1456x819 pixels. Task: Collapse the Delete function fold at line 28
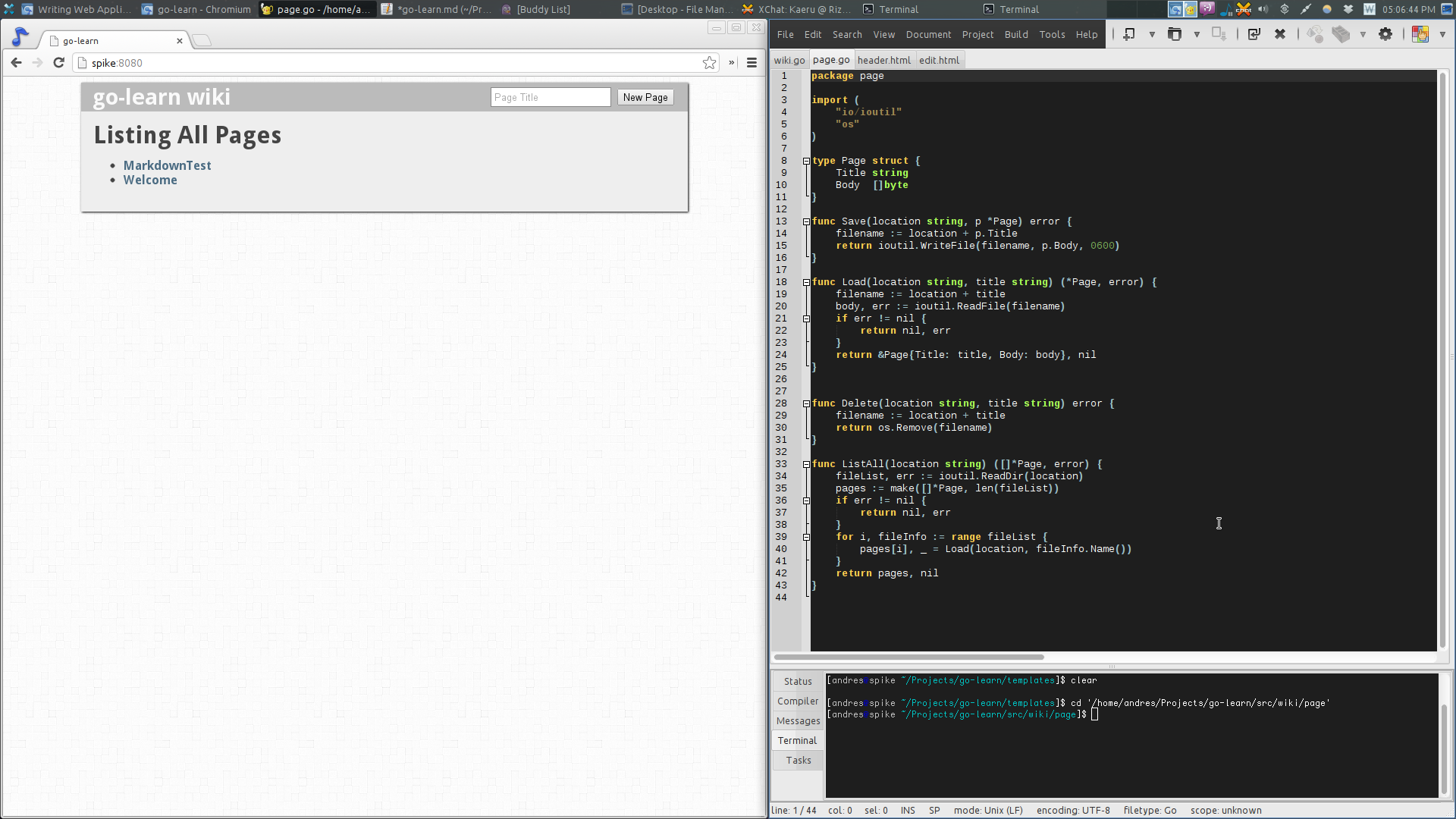[806, 403]
